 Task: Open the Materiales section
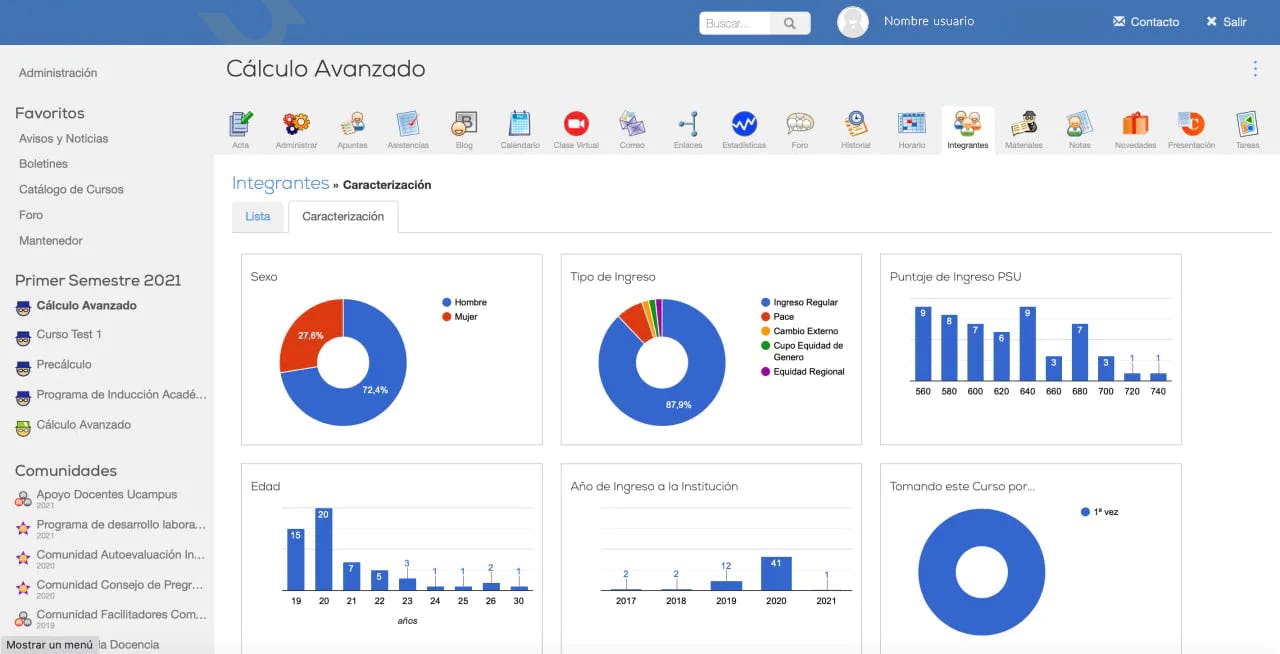[1023, 128]
